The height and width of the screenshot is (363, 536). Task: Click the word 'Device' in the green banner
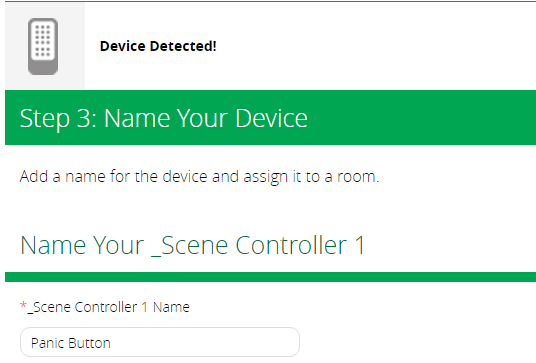271,118
